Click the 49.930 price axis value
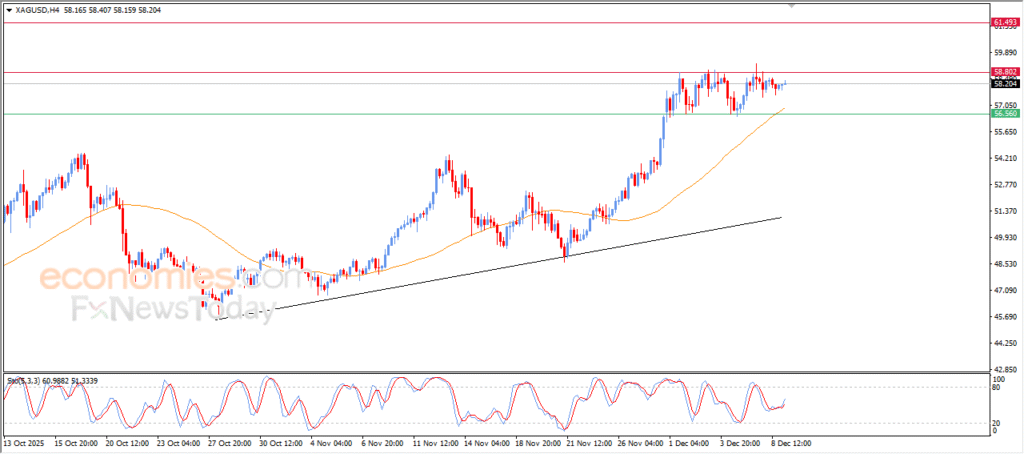The width and height of the screenshot is (1024, 454). point(1006,237)
